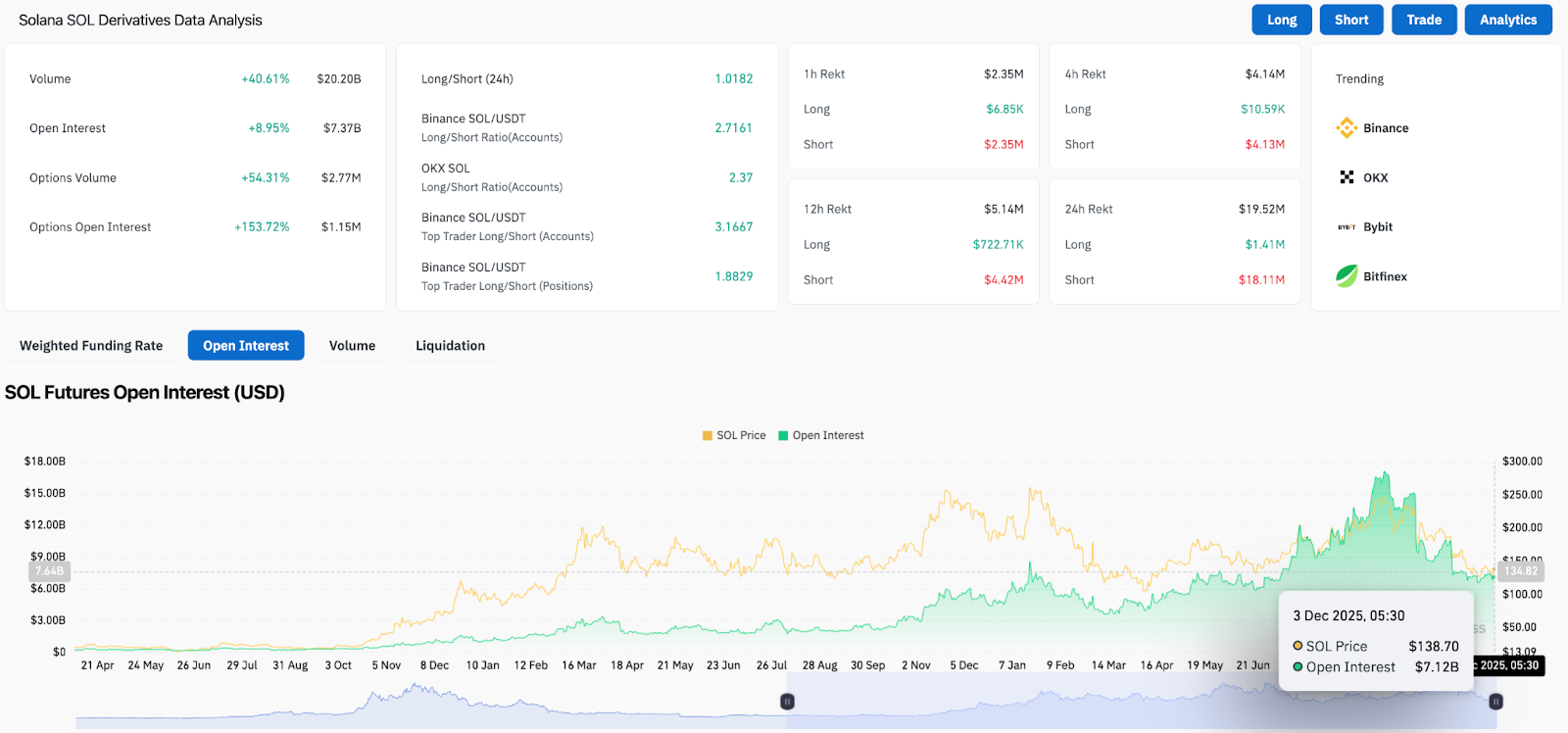This screenshot has height=733, width=1568.
Task: Click the Trade button
Action: click(1424, 20)
